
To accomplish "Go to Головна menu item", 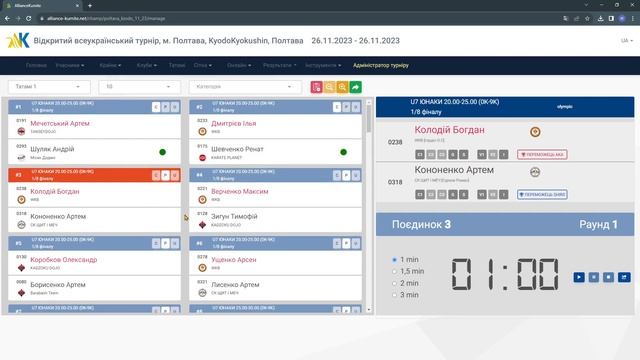I will (x=36, y=65).
